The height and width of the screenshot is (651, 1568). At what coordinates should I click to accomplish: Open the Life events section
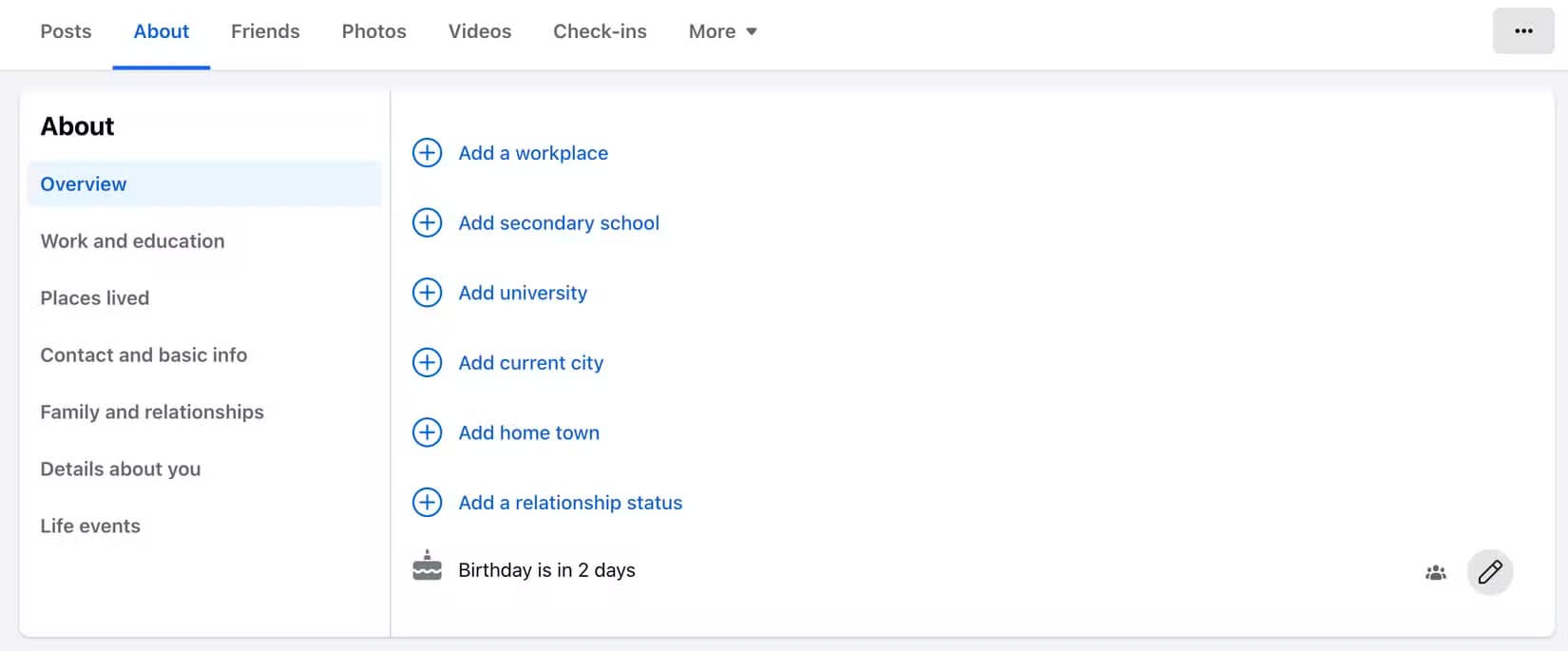pyautogui.click(x=90, y=527)
